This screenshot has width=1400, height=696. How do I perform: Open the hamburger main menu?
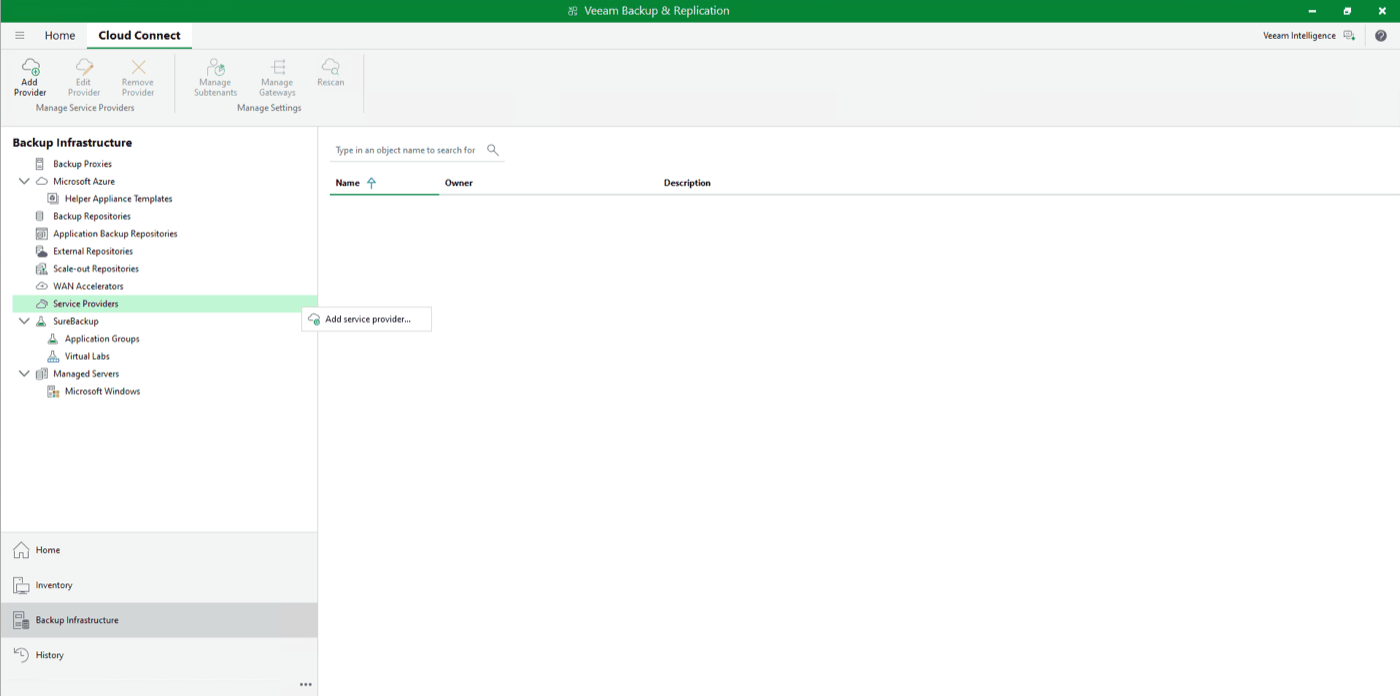(x=19, y=35)
